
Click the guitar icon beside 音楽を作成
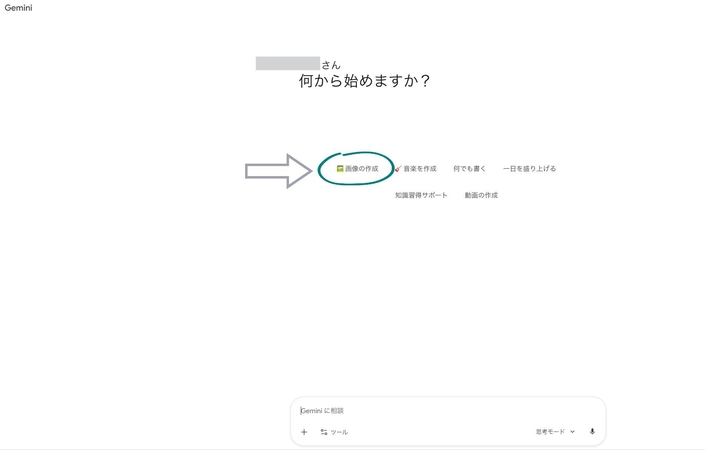[398, 169]
